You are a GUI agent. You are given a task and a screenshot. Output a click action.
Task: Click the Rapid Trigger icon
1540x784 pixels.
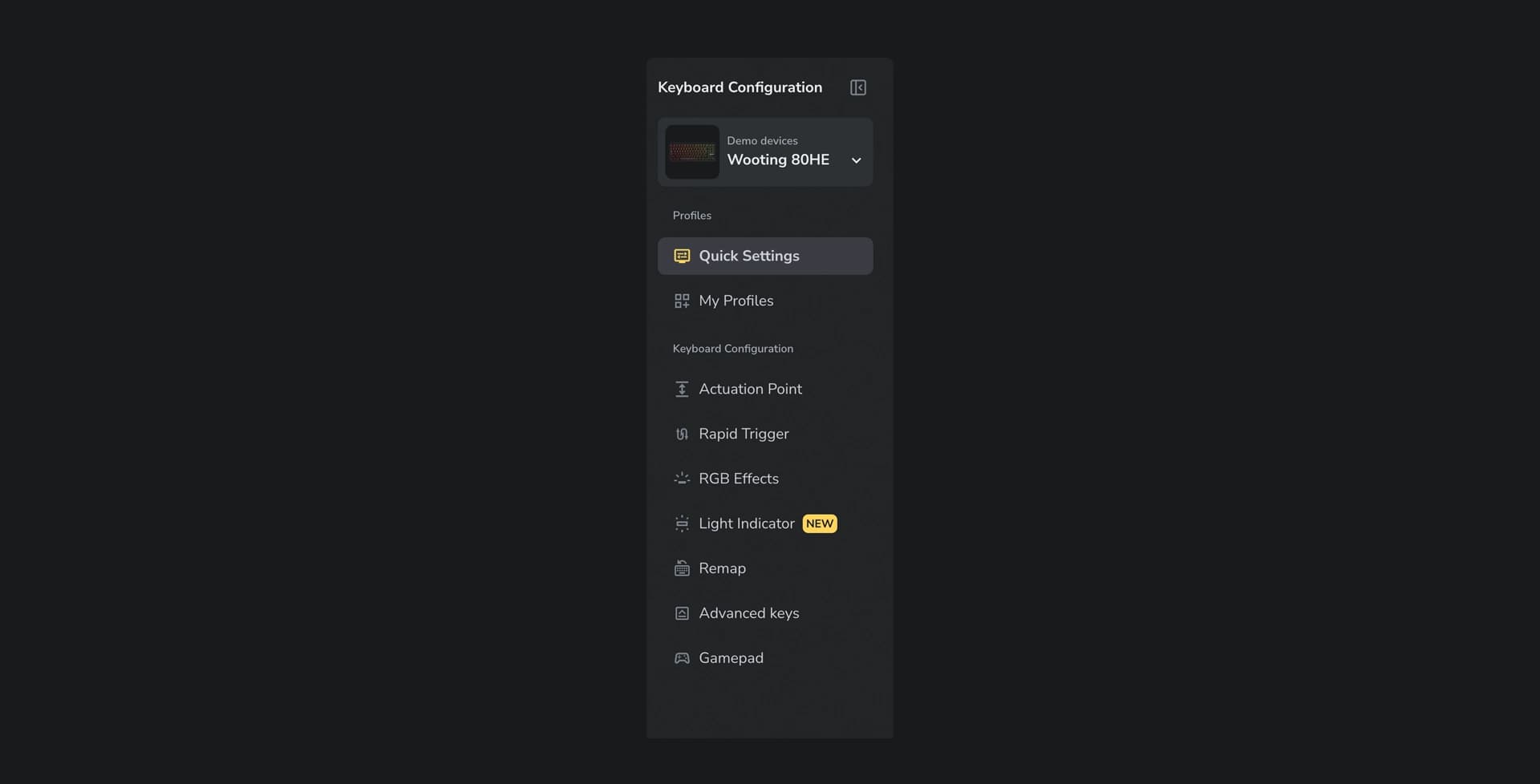point(682,434)
